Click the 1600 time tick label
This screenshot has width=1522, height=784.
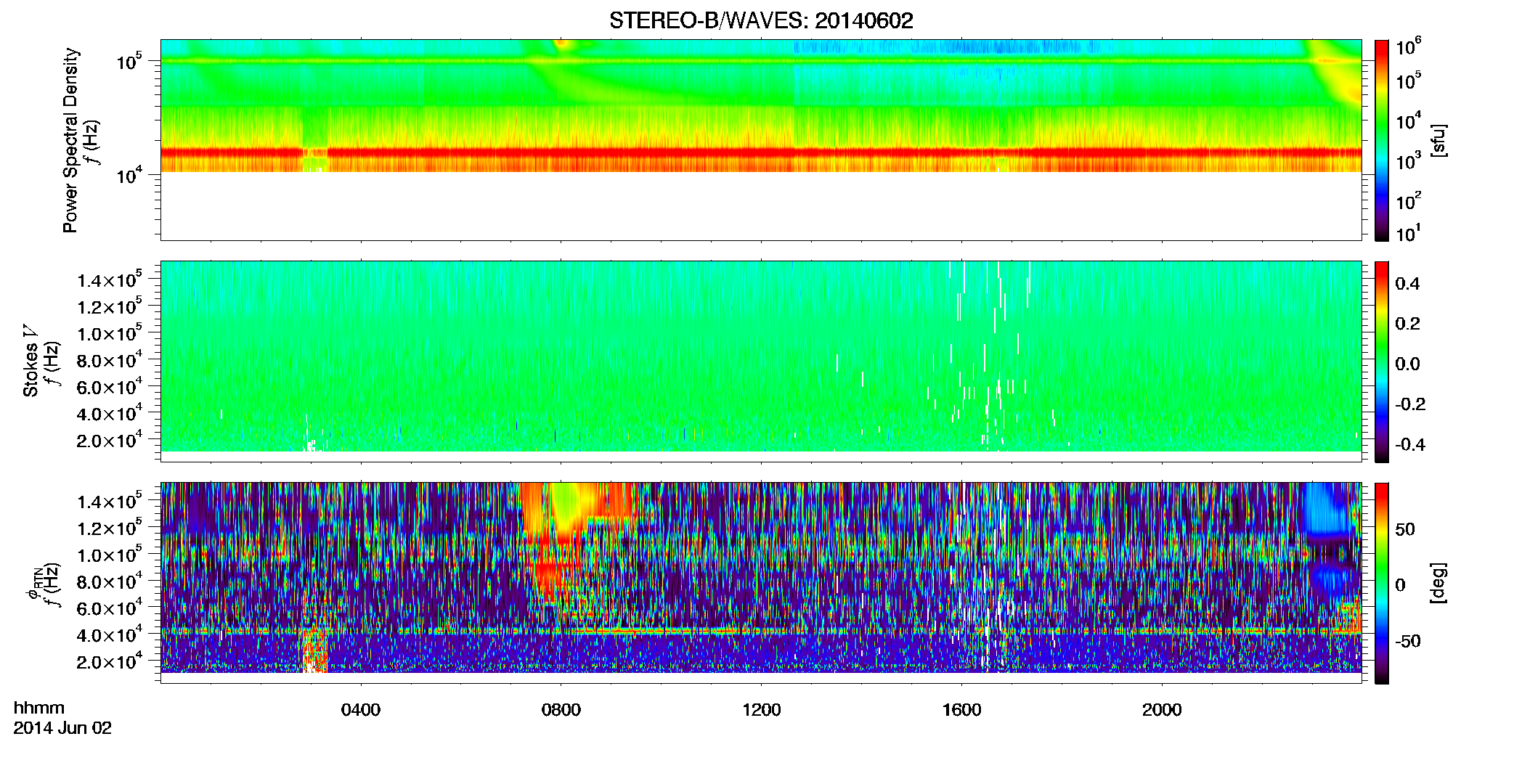coord(962,709)
